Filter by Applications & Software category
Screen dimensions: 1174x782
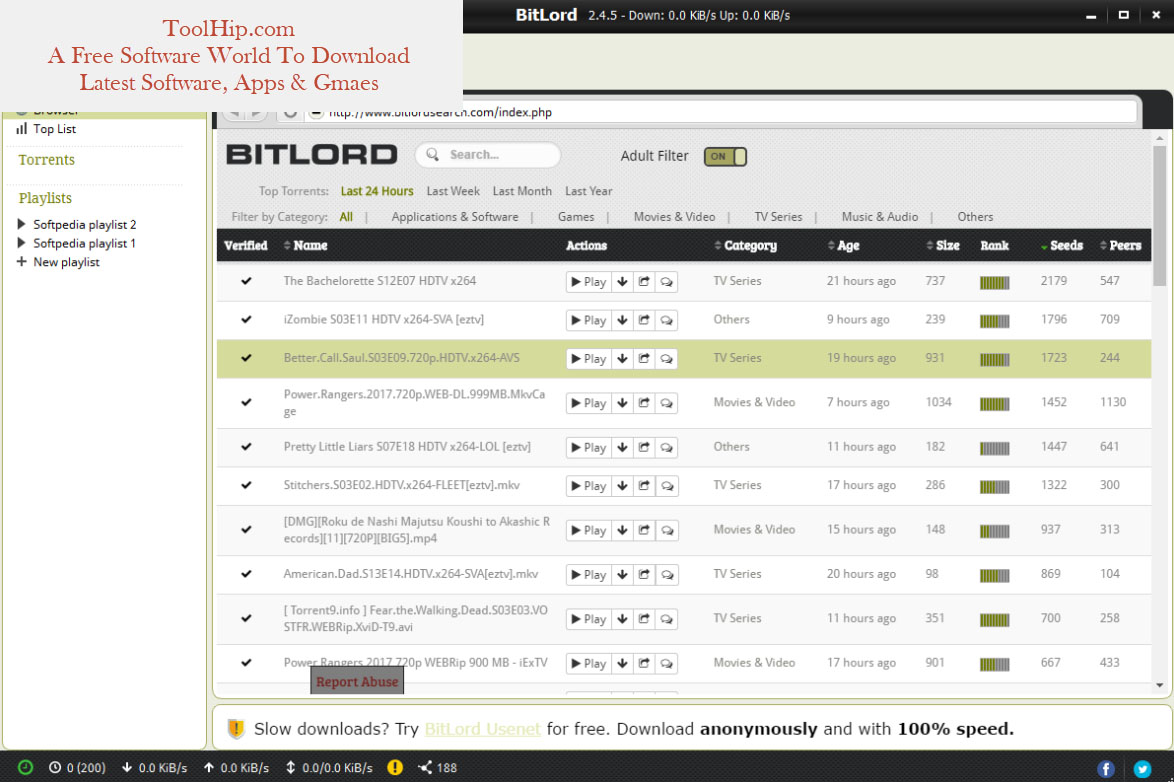(x=454, y=216)
